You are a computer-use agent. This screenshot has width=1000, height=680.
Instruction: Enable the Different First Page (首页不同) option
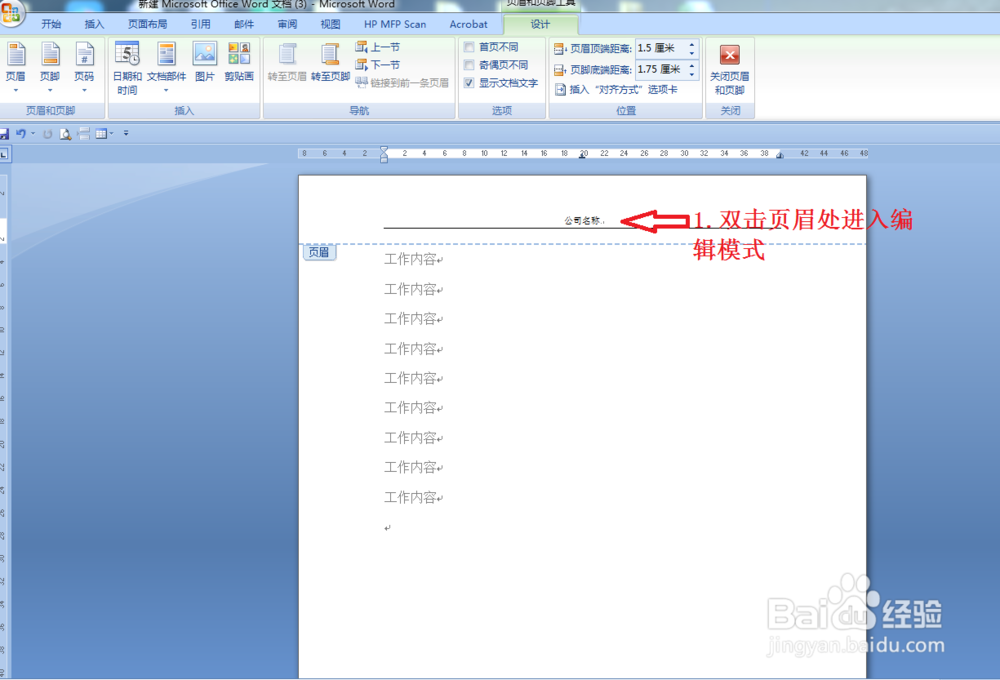469,46
